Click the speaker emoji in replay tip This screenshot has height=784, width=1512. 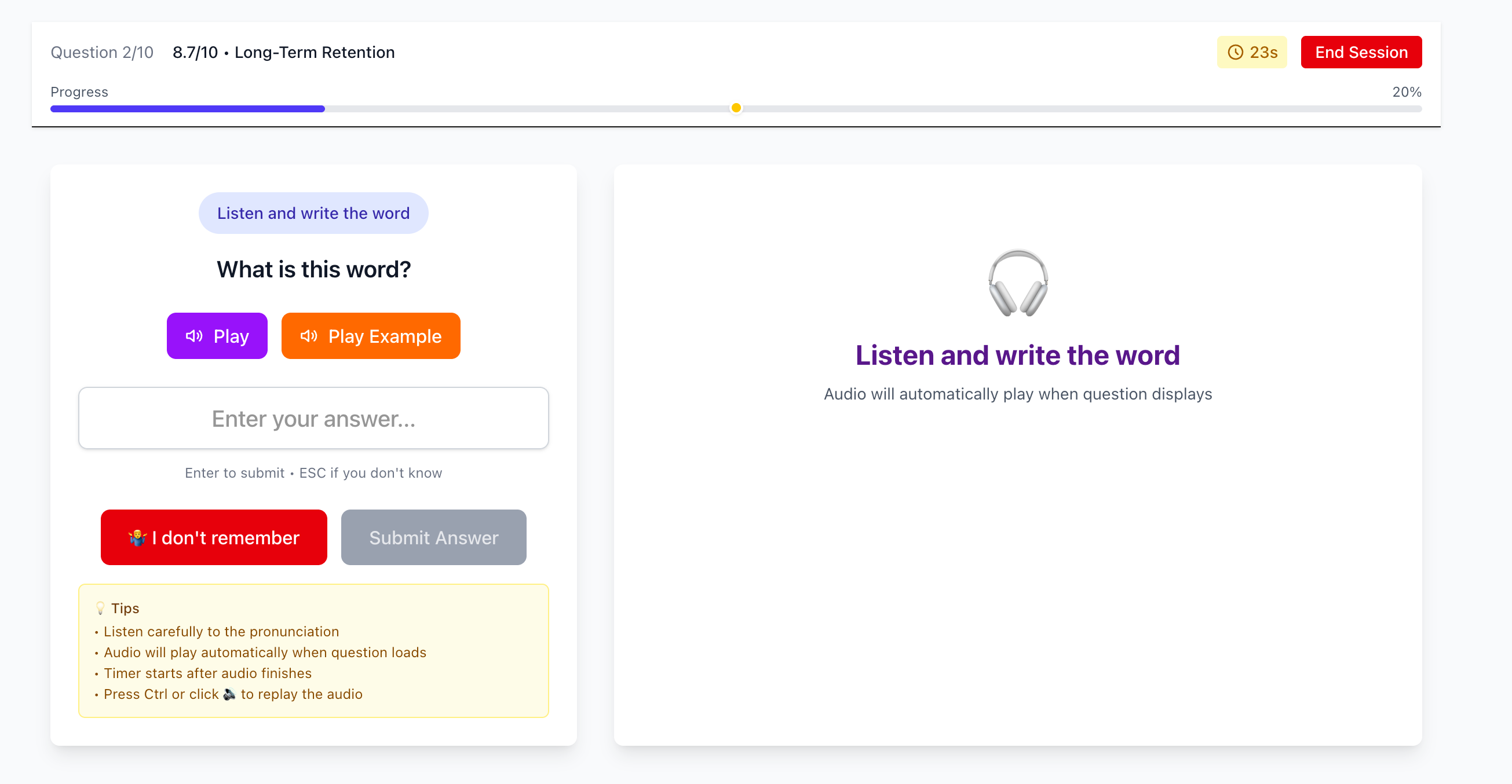pyautogui.click(x=229, y=694)
